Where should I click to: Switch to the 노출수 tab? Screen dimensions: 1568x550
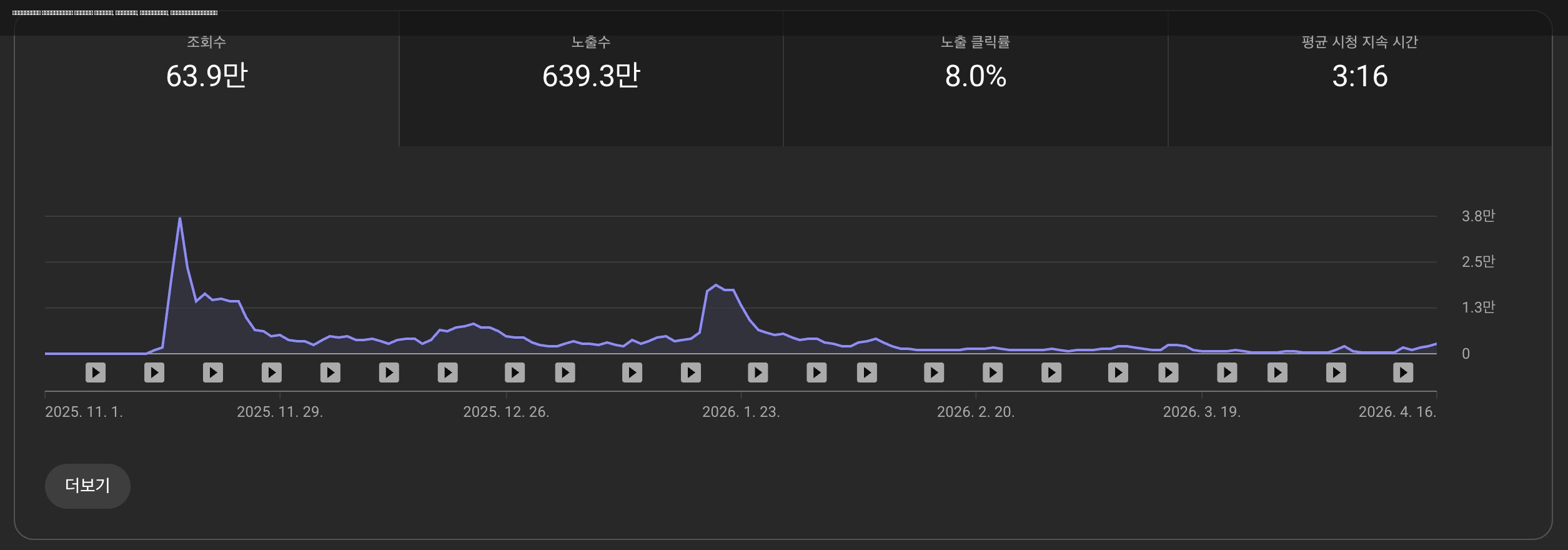pyautogui.click(x=591, y=79)
